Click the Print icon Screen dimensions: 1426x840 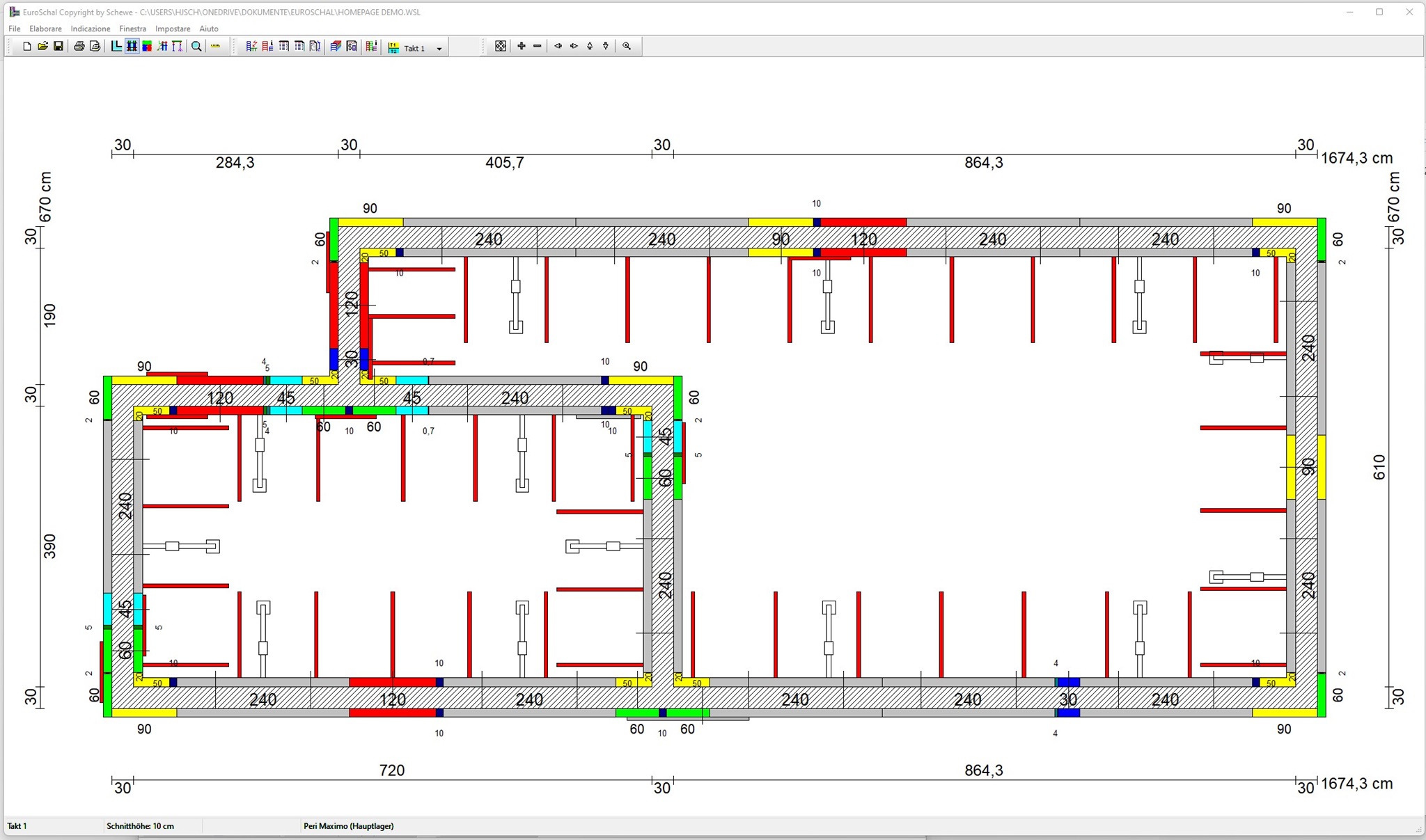click(79, 47)
